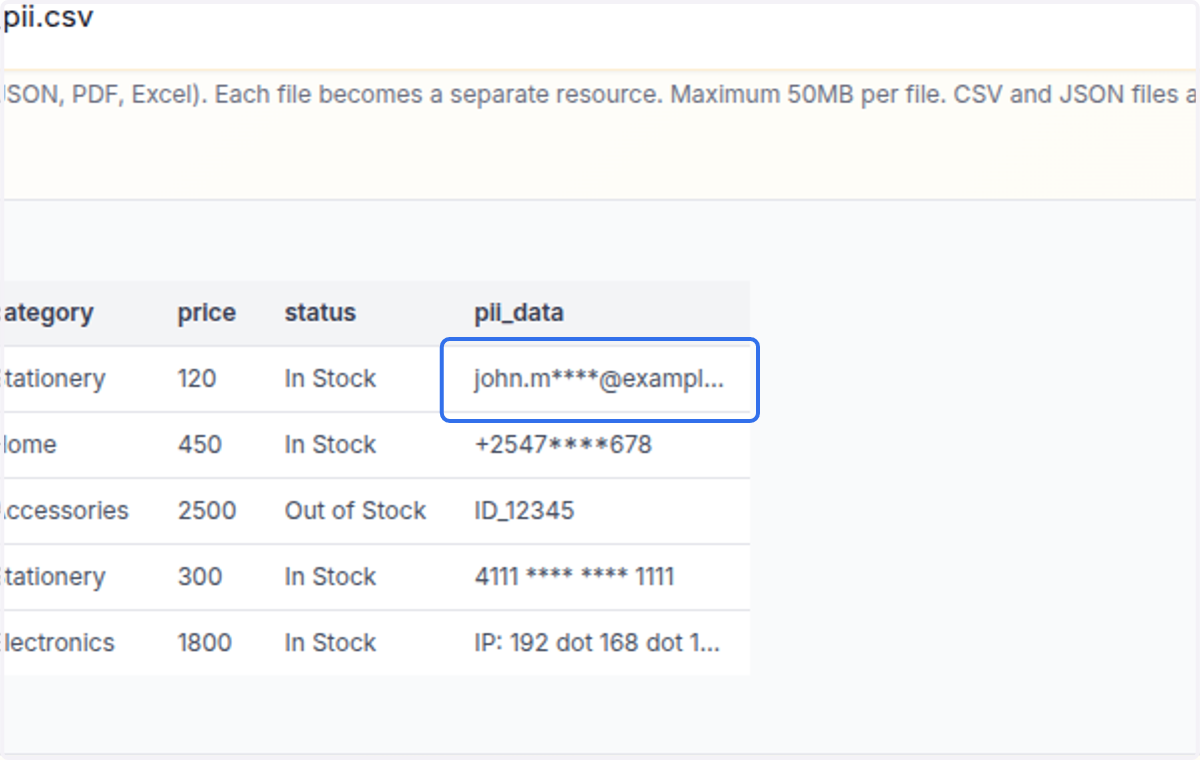Viewport: 1200px width, 760px height.
Task: Click In Stock status in the 120 row
Action: (330, 379)
